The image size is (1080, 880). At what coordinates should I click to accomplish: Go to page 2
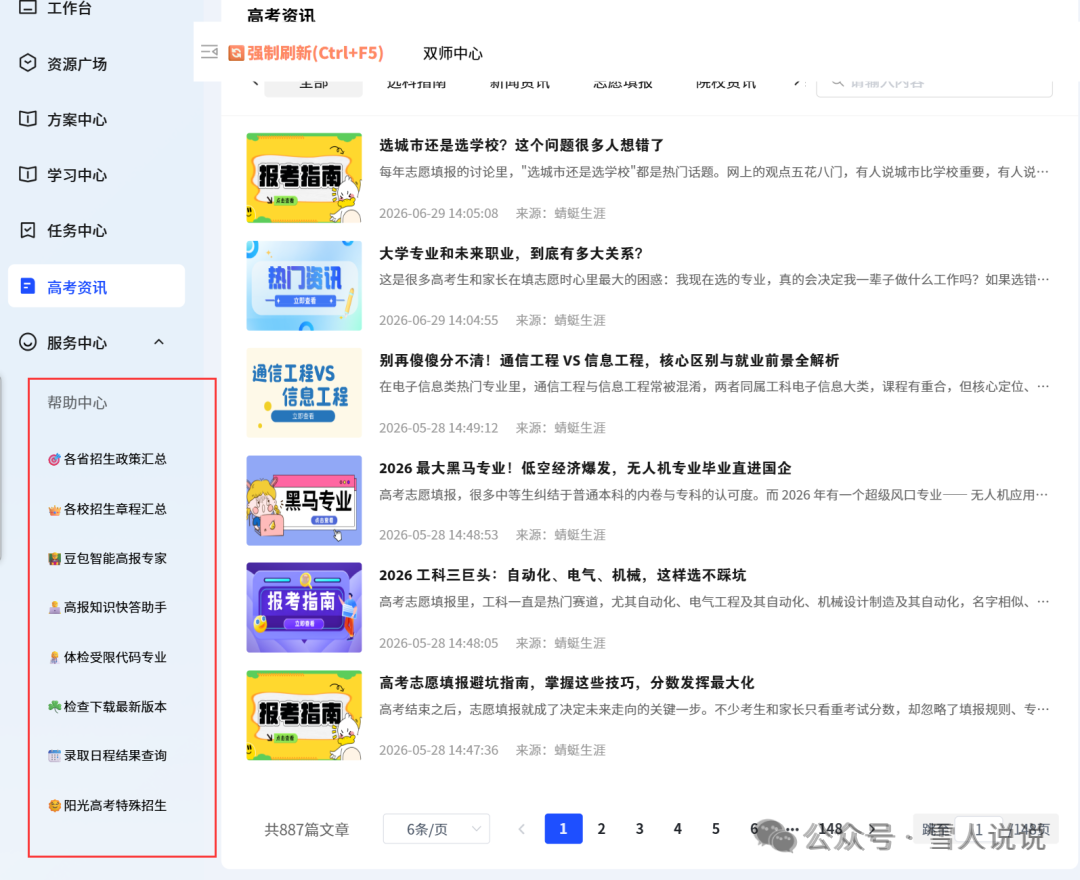[x=601, y=829]
